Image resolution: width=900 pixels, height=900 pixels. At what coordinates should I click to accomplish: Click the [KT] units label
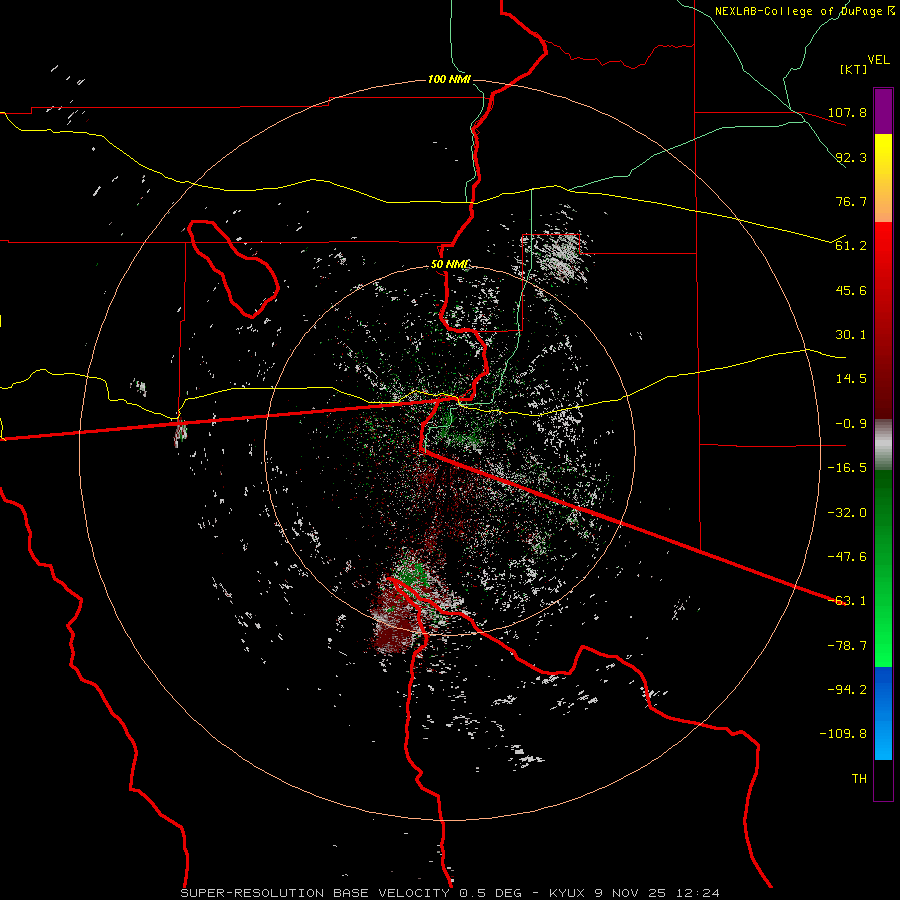(854, 69)
